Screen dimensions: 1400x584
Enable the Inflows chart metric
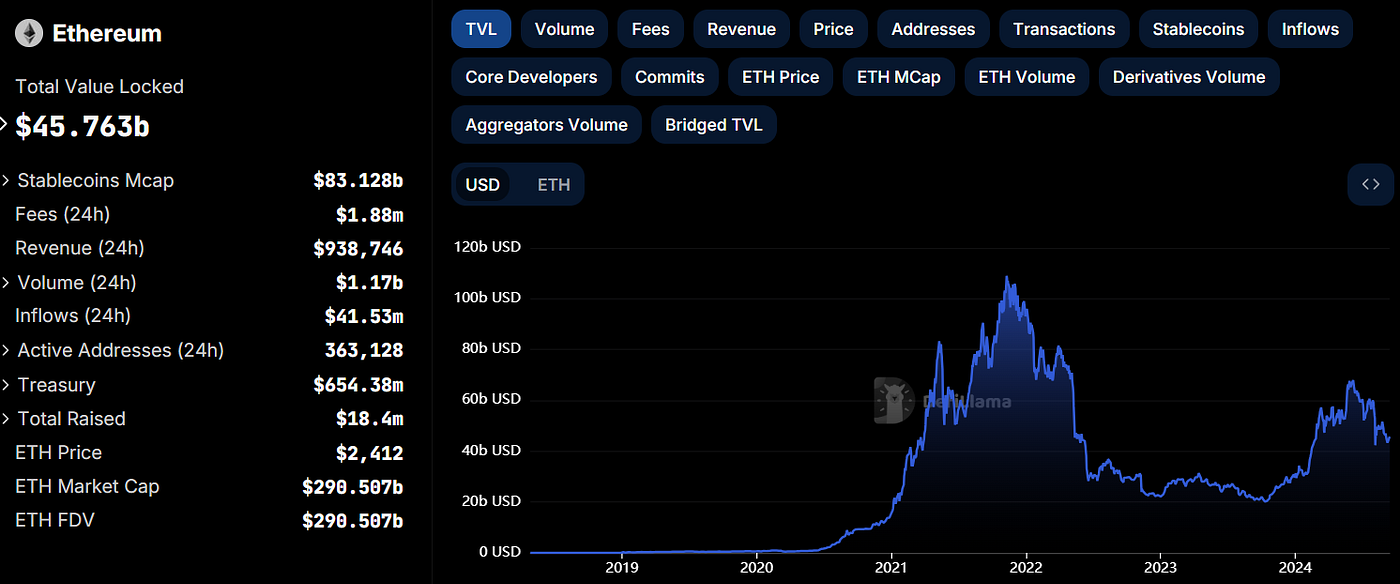tap(1310, 29)
